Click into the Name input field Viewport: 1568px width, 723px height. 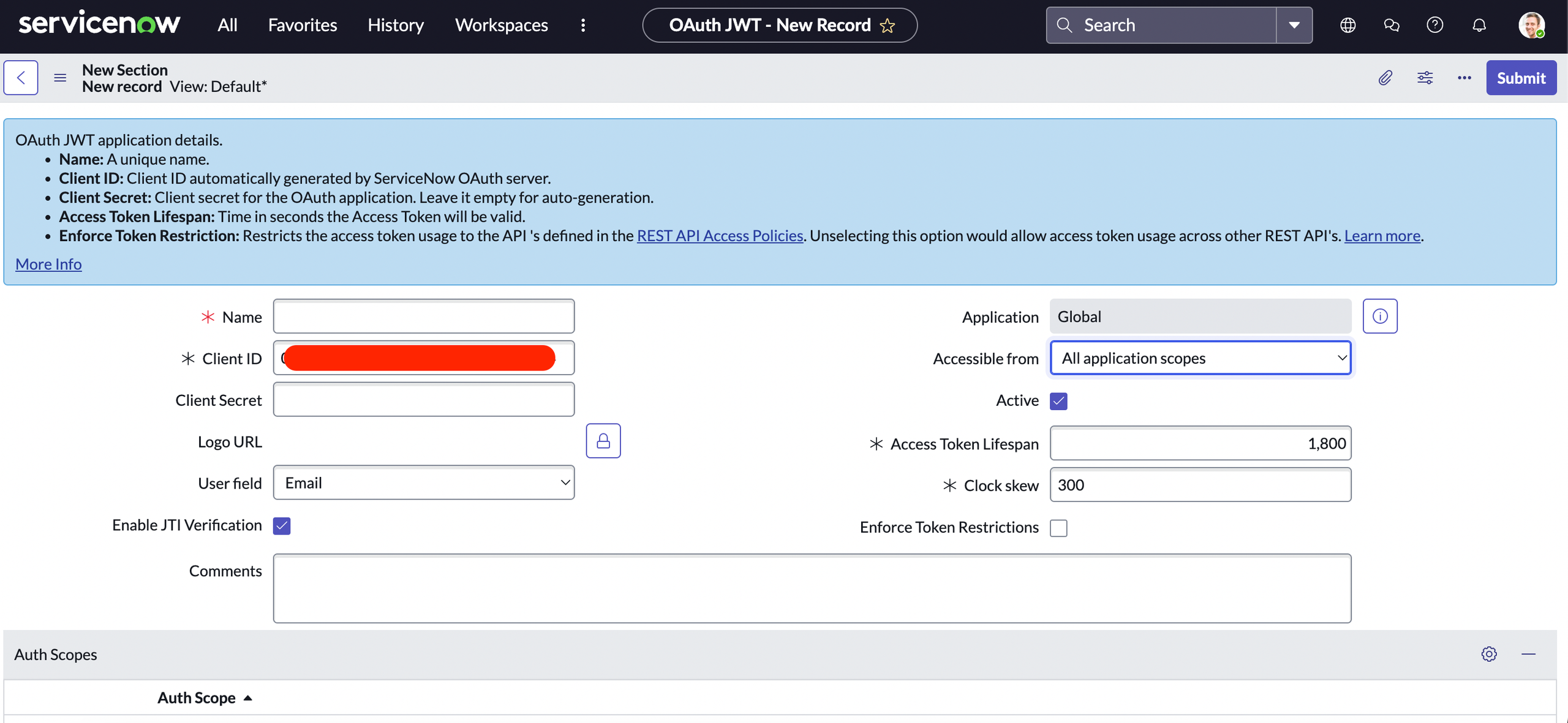(423, 317)
